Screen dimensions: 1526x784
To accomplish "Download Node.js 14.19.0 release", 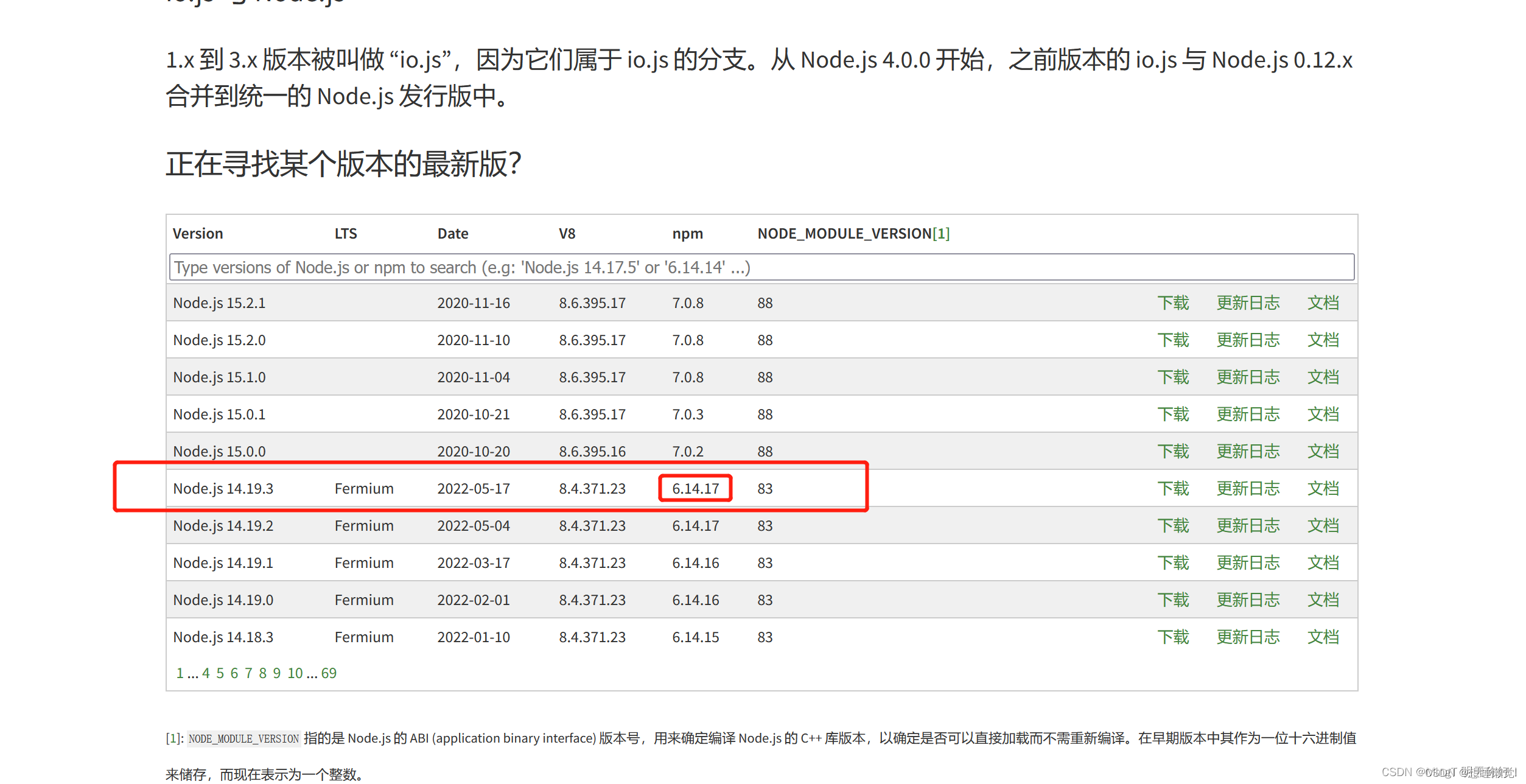I will pyautogui.click(x=1172, y=600).
